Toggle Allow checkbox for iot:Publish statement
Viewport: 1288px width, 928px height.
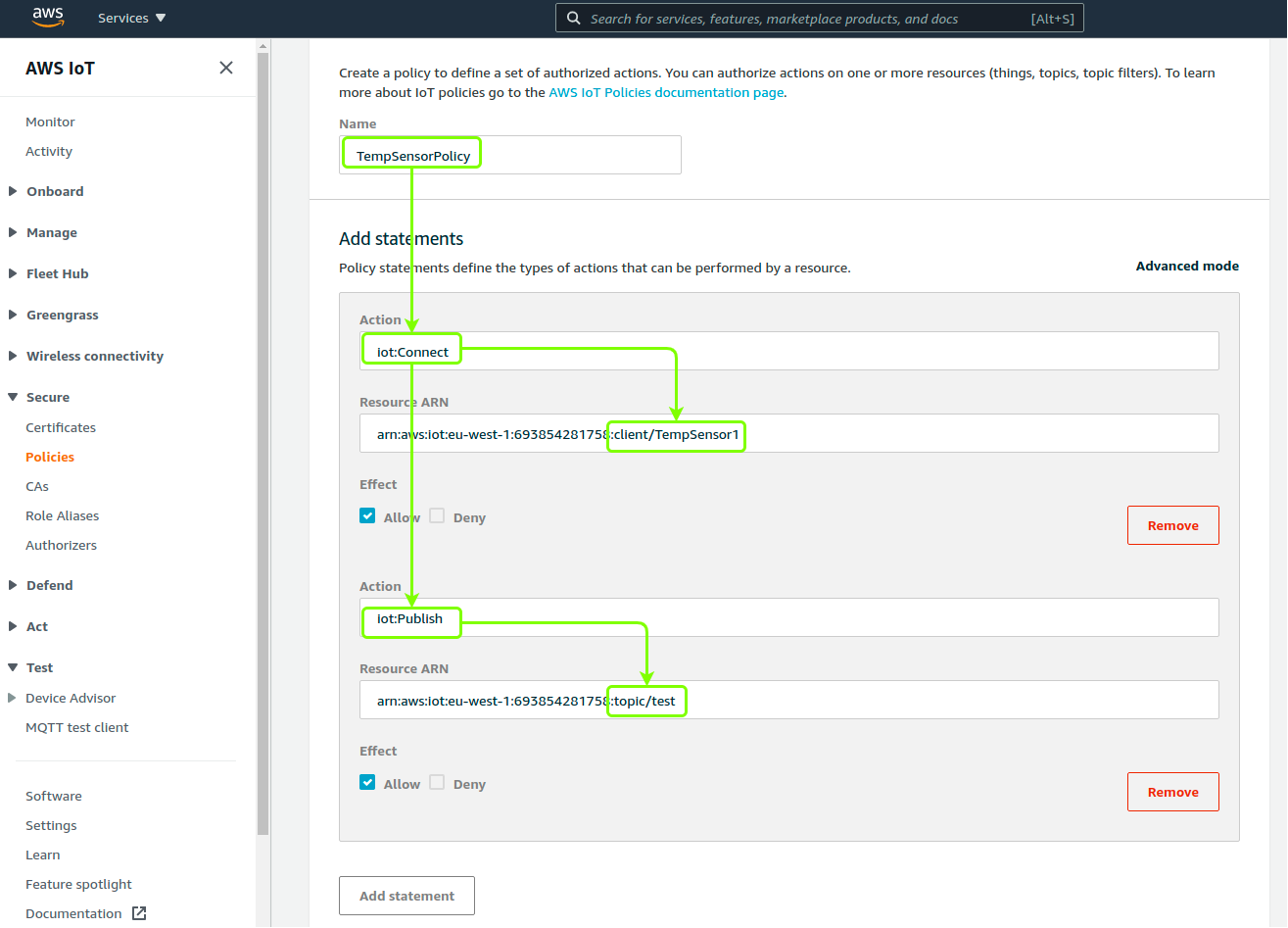(x=367, y=782)
